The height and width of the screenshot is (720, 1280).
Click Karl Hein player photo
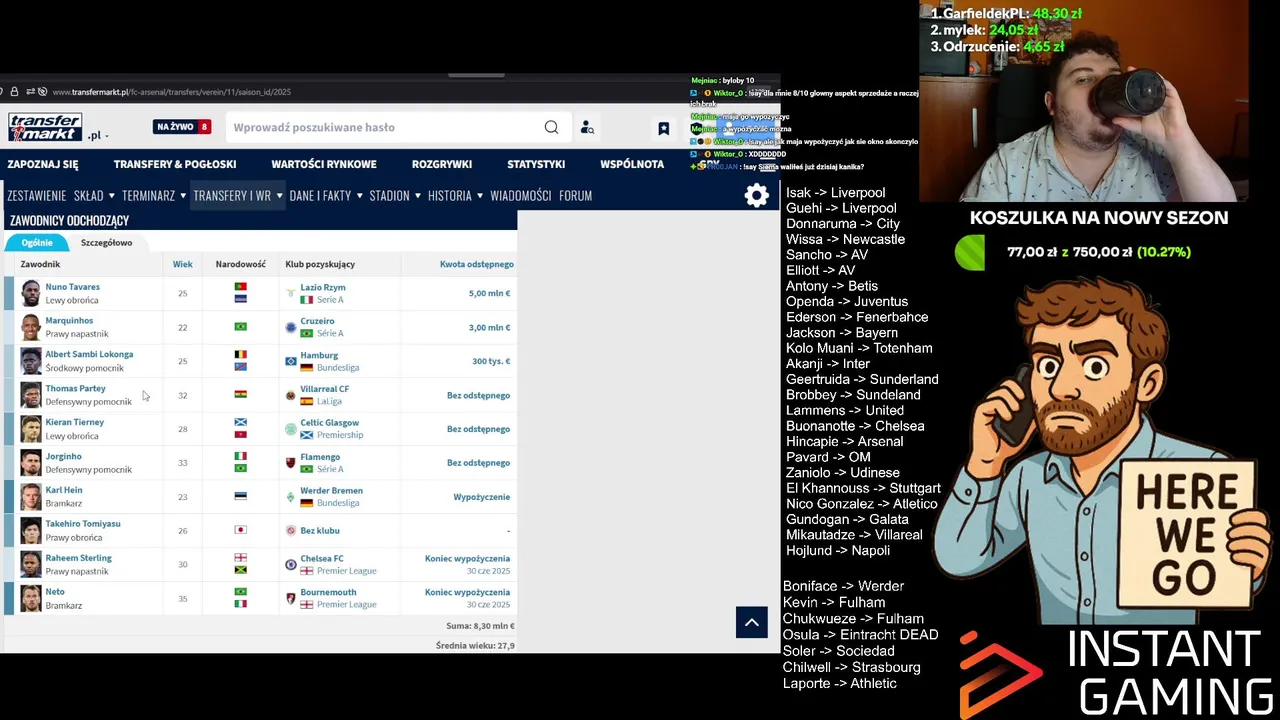click(x=31, y=497)
